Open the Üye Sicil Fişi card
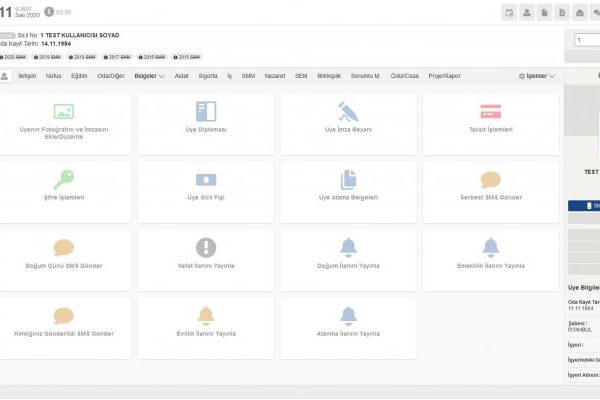The width and height of the screenshot is (600, 400). point(206,192)
